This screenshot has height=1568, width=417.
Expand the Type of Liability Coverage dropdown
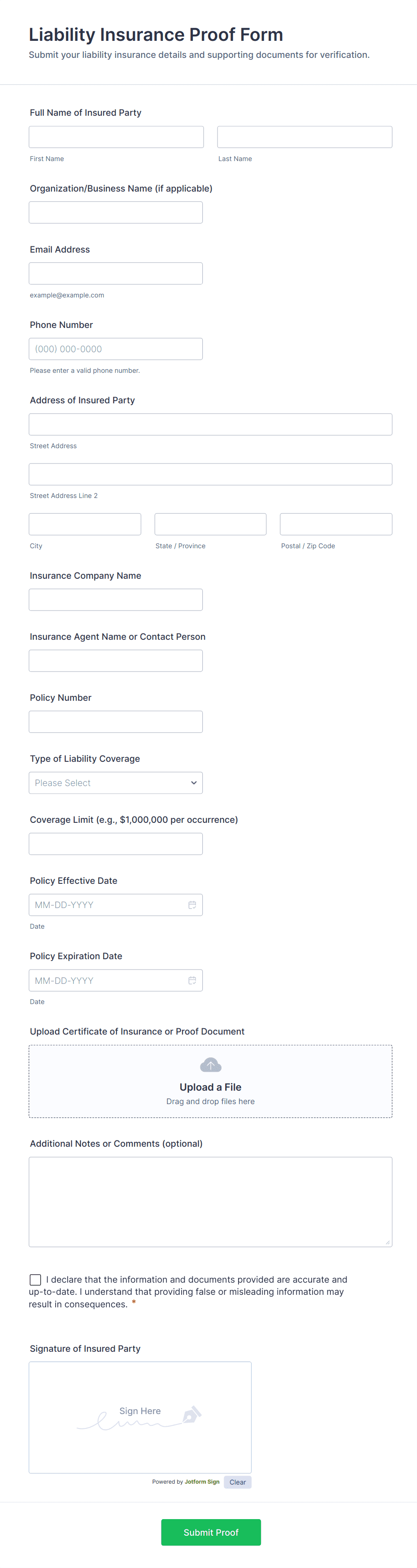(116, 783)
